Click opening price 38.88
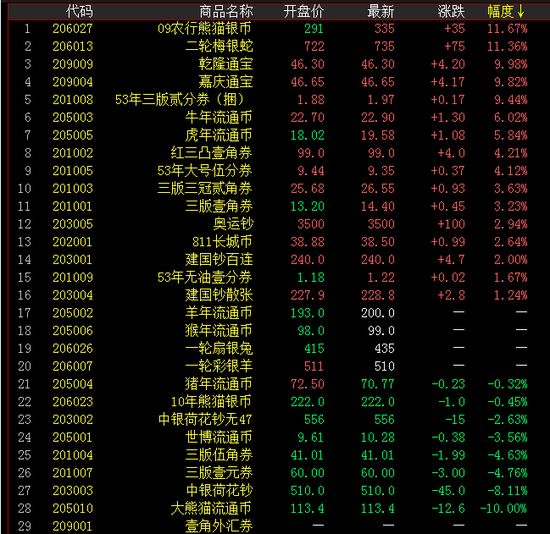This screenshot has height=534, width=550. tap(307, 242)
